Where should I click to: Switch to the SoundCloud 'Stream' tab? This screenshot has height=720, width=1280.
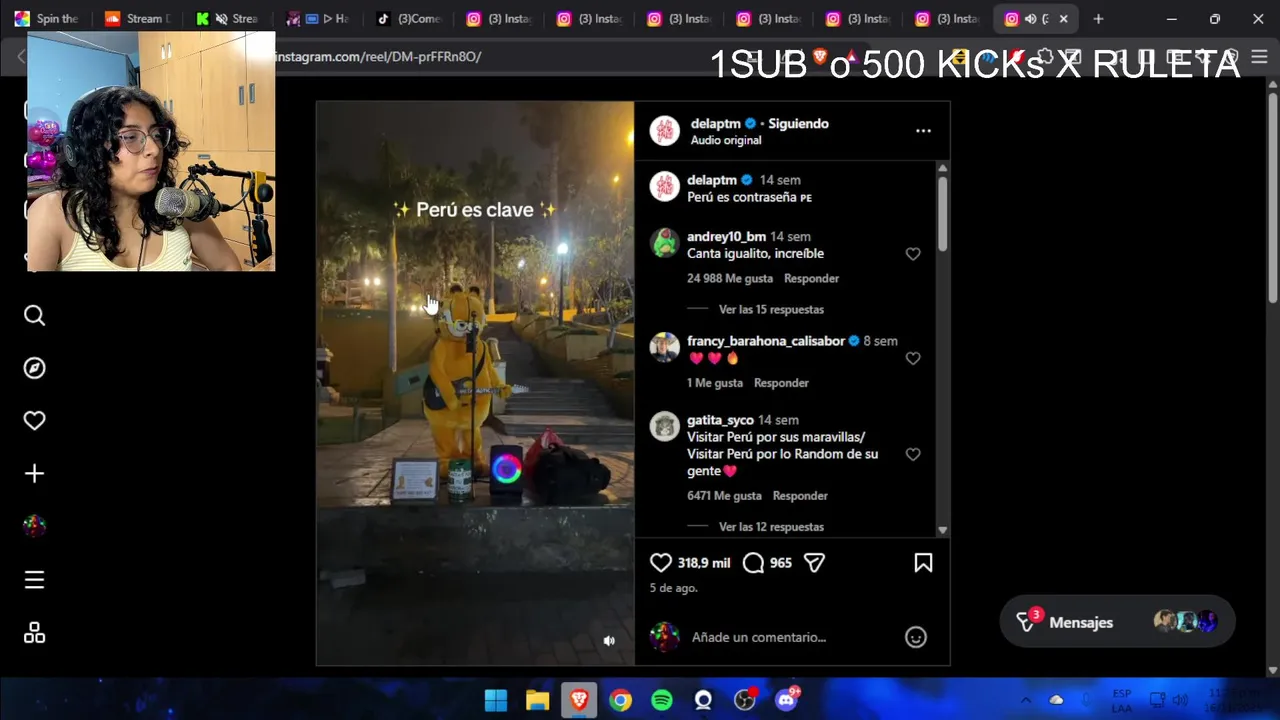(138, 18)
